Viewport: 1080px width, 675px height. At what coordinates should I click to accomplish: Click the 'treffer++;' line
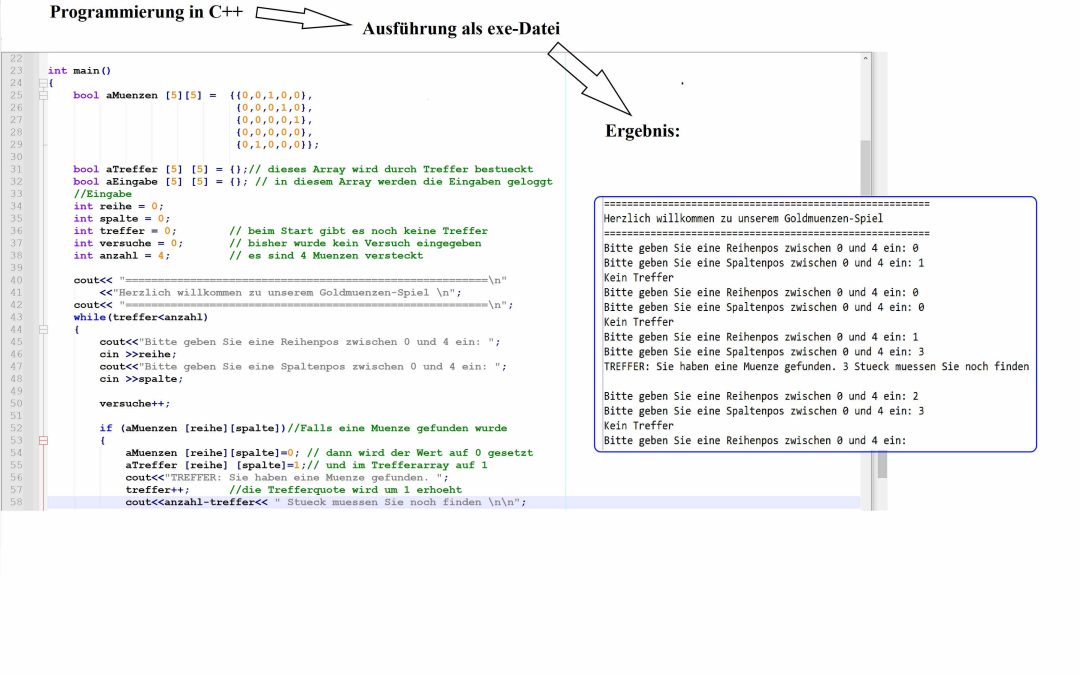click(157, 490)
